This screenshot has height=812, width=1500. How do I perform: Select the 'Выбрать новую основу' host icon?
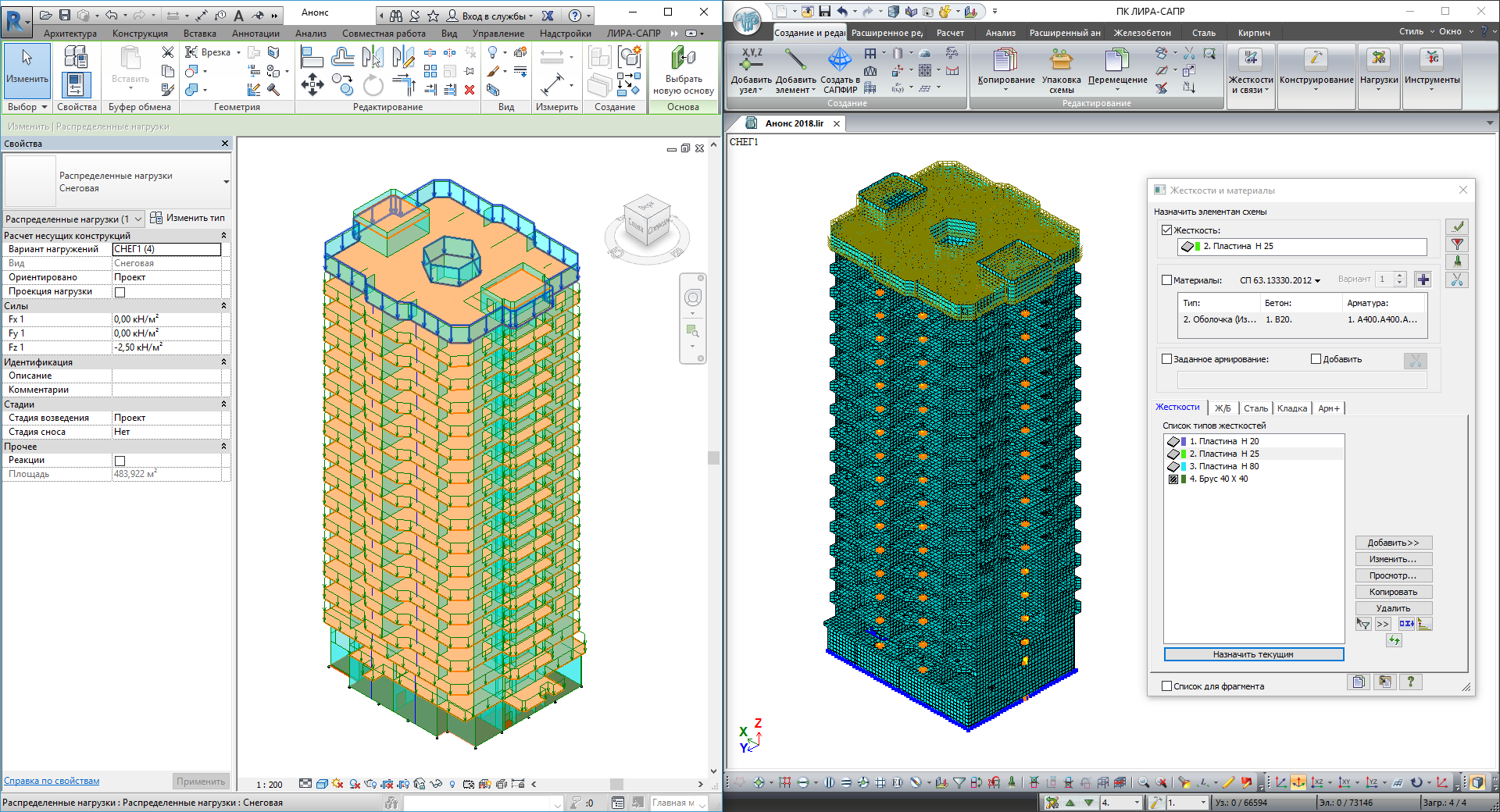pyautogui.click(x=683, y=59)
